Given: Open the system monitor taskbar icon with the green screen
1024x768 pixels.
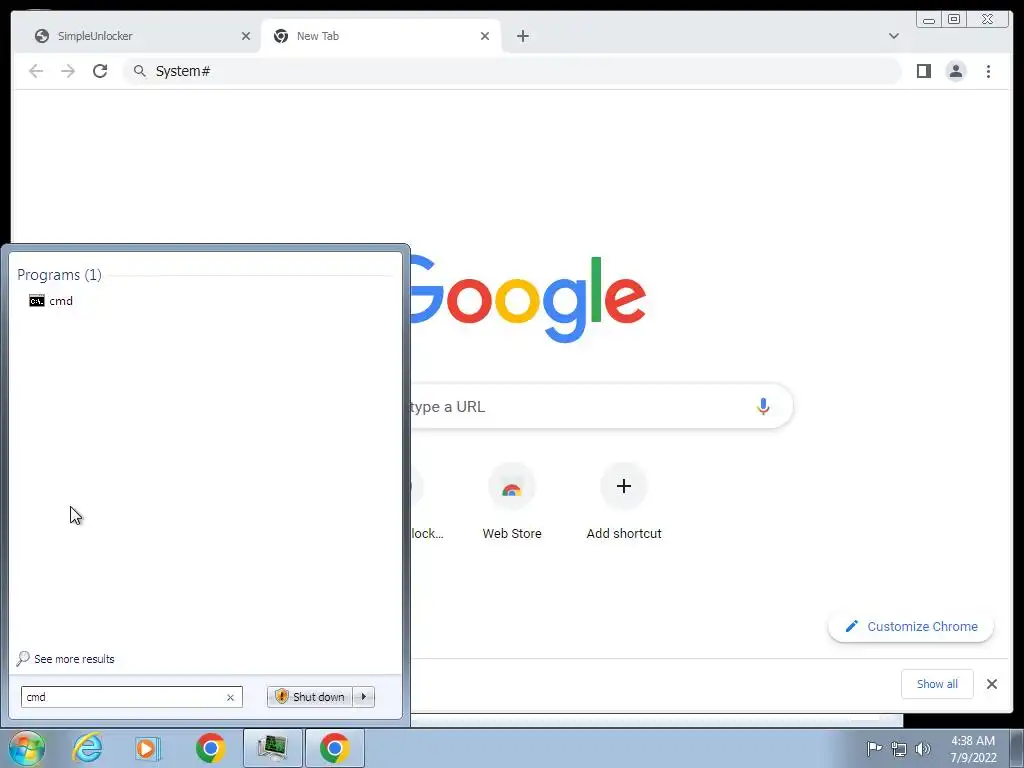Looking at the screenshot, I should point(272,748).
